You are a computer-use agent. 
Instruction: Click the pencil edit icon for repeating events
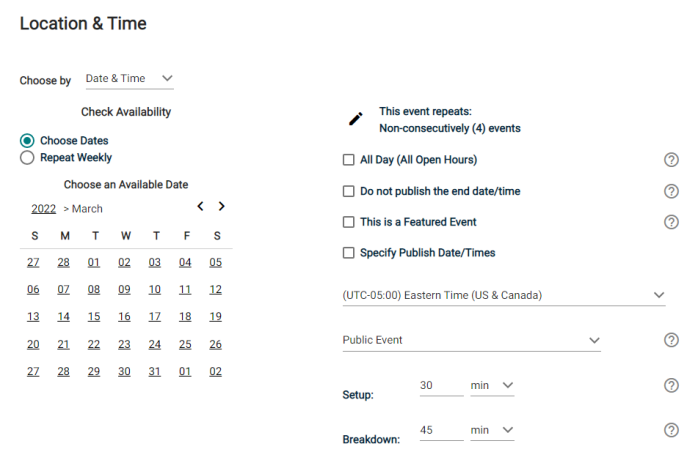355,119
